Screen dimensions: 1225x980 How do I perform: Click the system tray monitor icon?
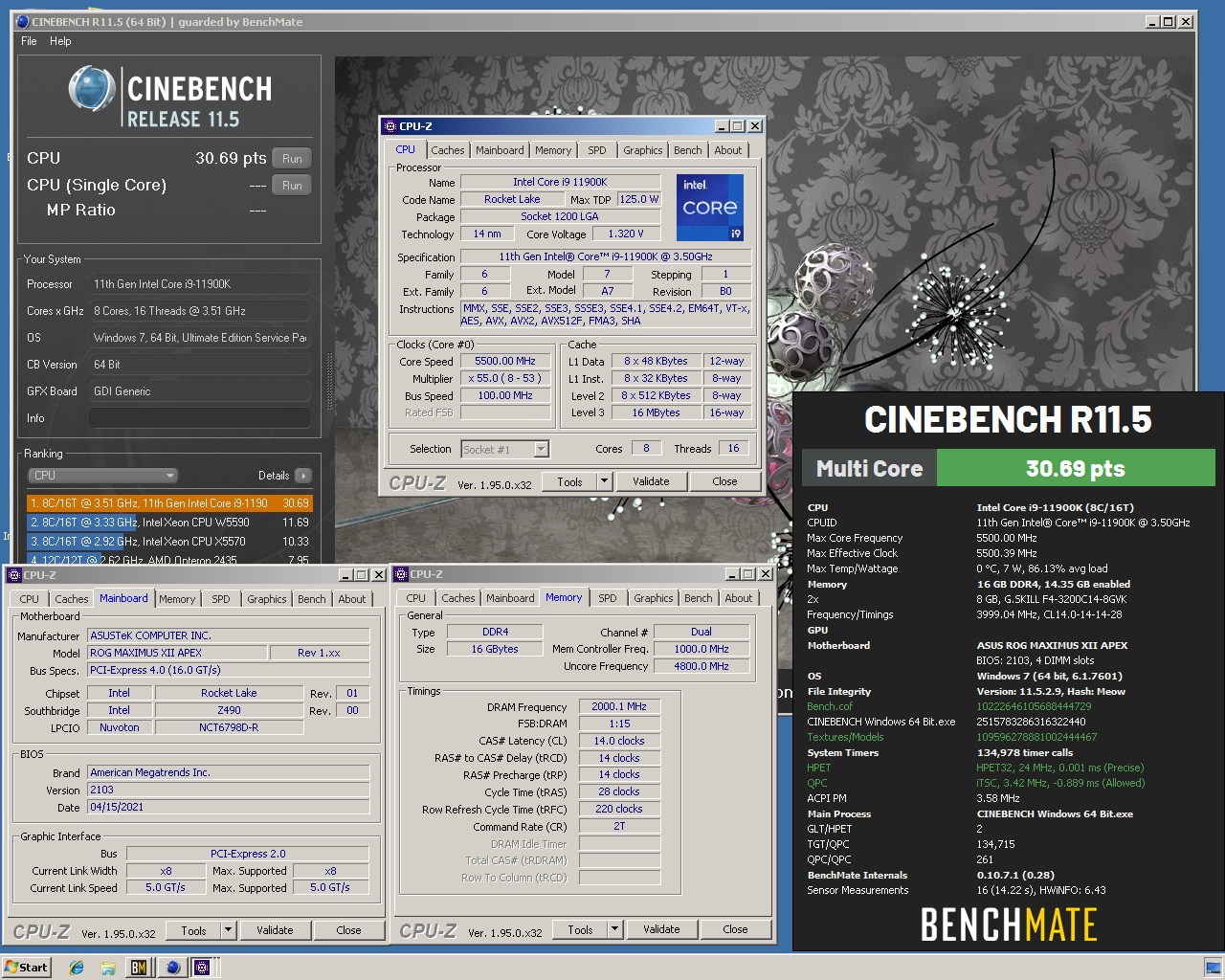click(1213, 968)
